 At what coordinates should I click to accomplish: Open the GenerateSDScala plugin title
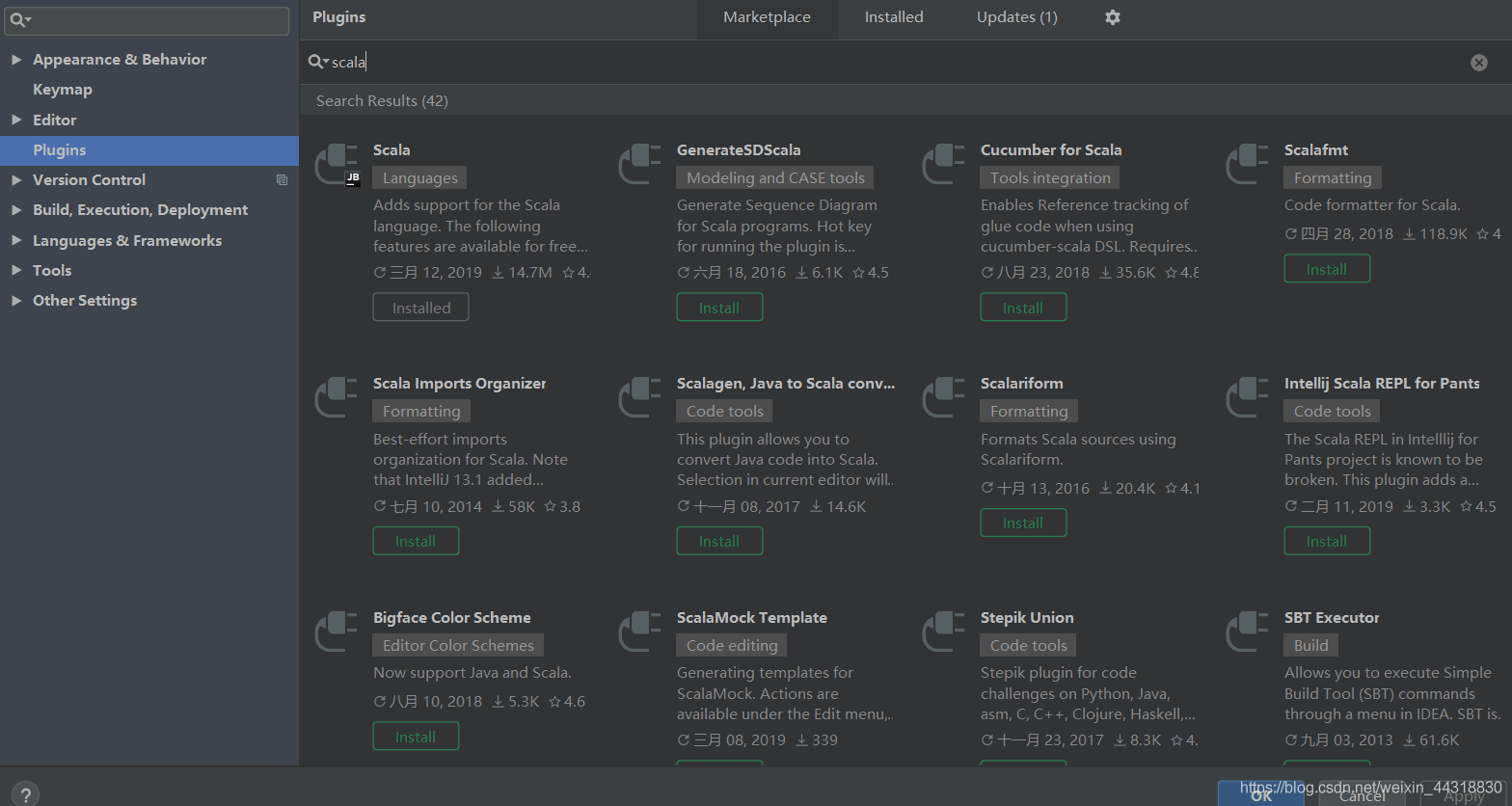[739, 150]
